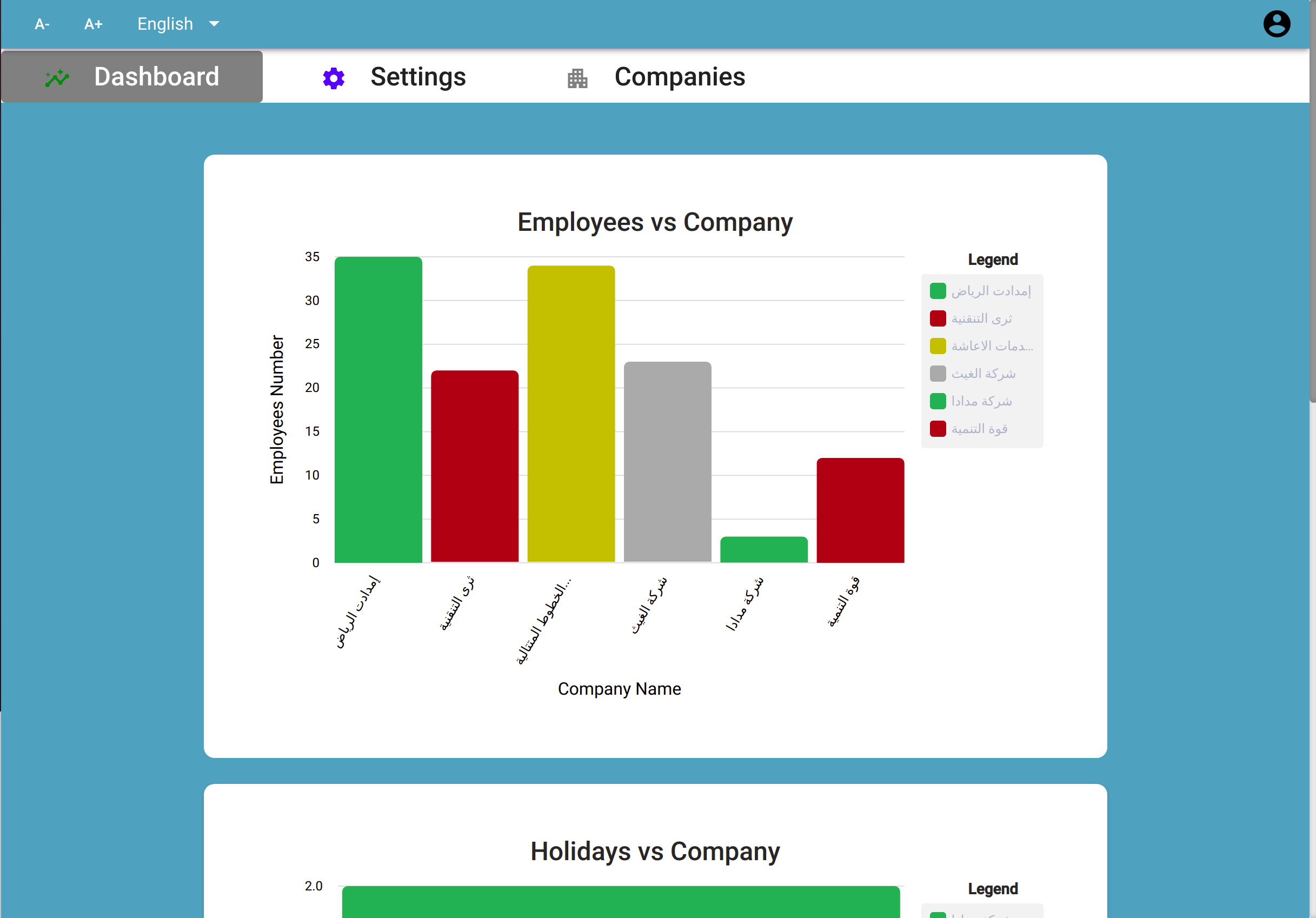Click the x-axis label إمدادت الرياض
The width and height of the screenshot is (1316, 918).
coord(358,612)
